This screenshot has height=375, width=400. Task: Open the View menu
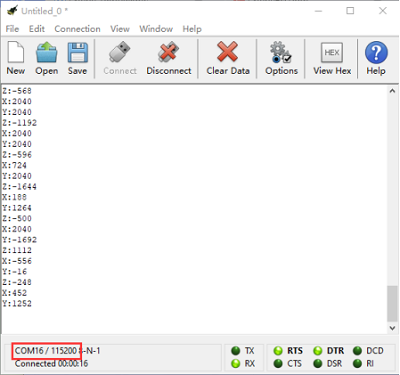120,29
